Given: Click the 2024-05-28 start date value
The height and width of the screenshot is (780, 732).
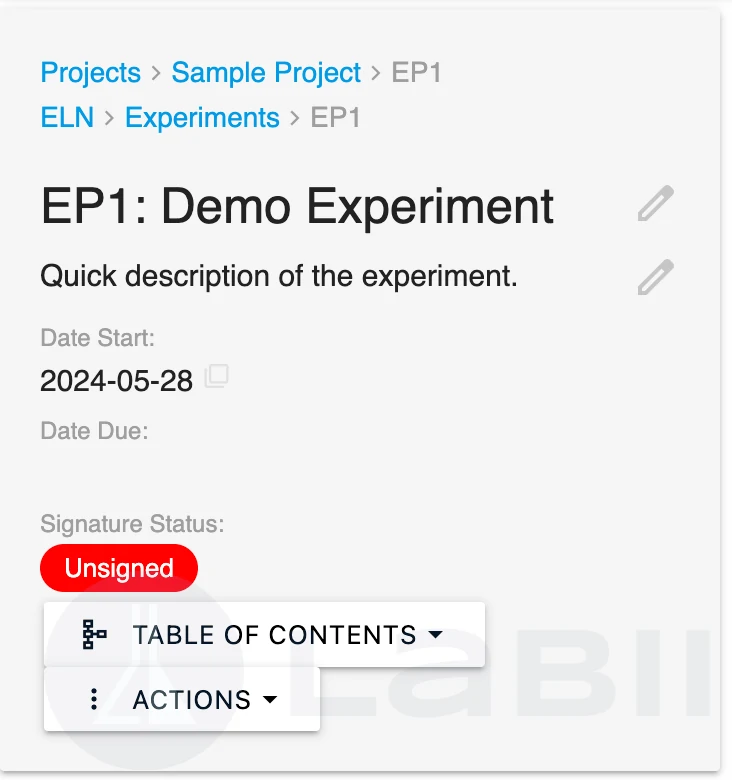Looking at the screenshot, I should 116,381.
